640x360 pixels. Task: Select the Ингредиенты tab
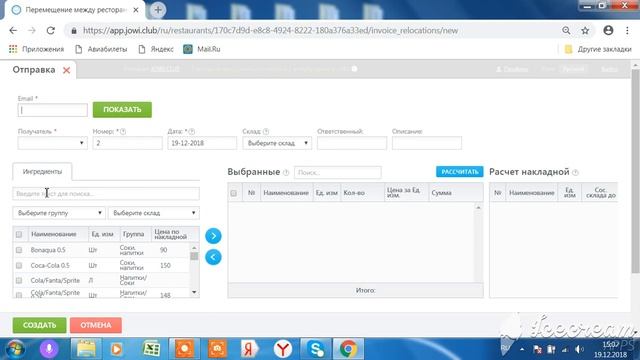click(x=42, y=171)
